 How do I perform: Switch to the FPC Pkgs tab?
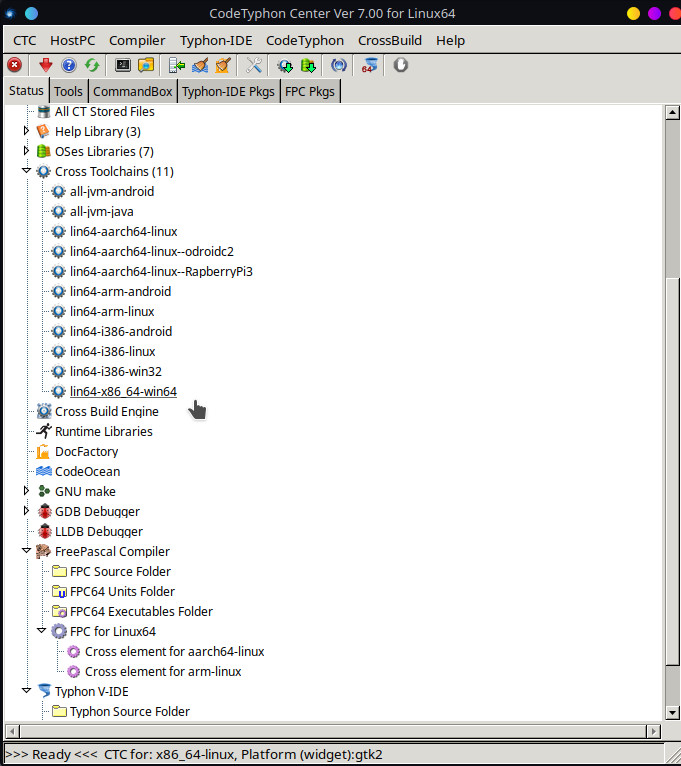pyautogui.click(x=310, y=91)
